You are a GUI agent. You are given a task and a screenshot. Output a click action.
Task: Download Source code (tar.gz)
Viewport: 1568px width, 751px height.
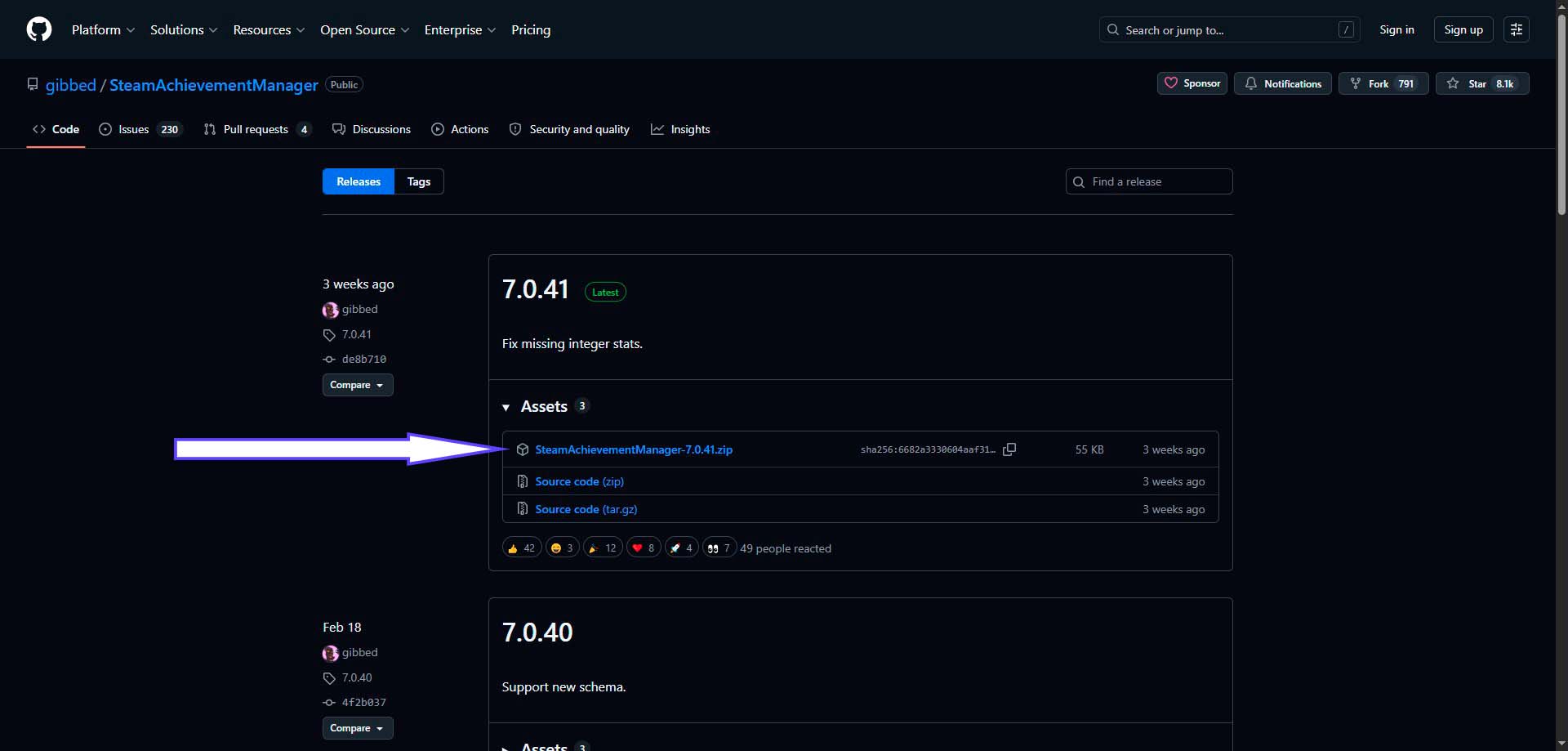tap(586, 509)
